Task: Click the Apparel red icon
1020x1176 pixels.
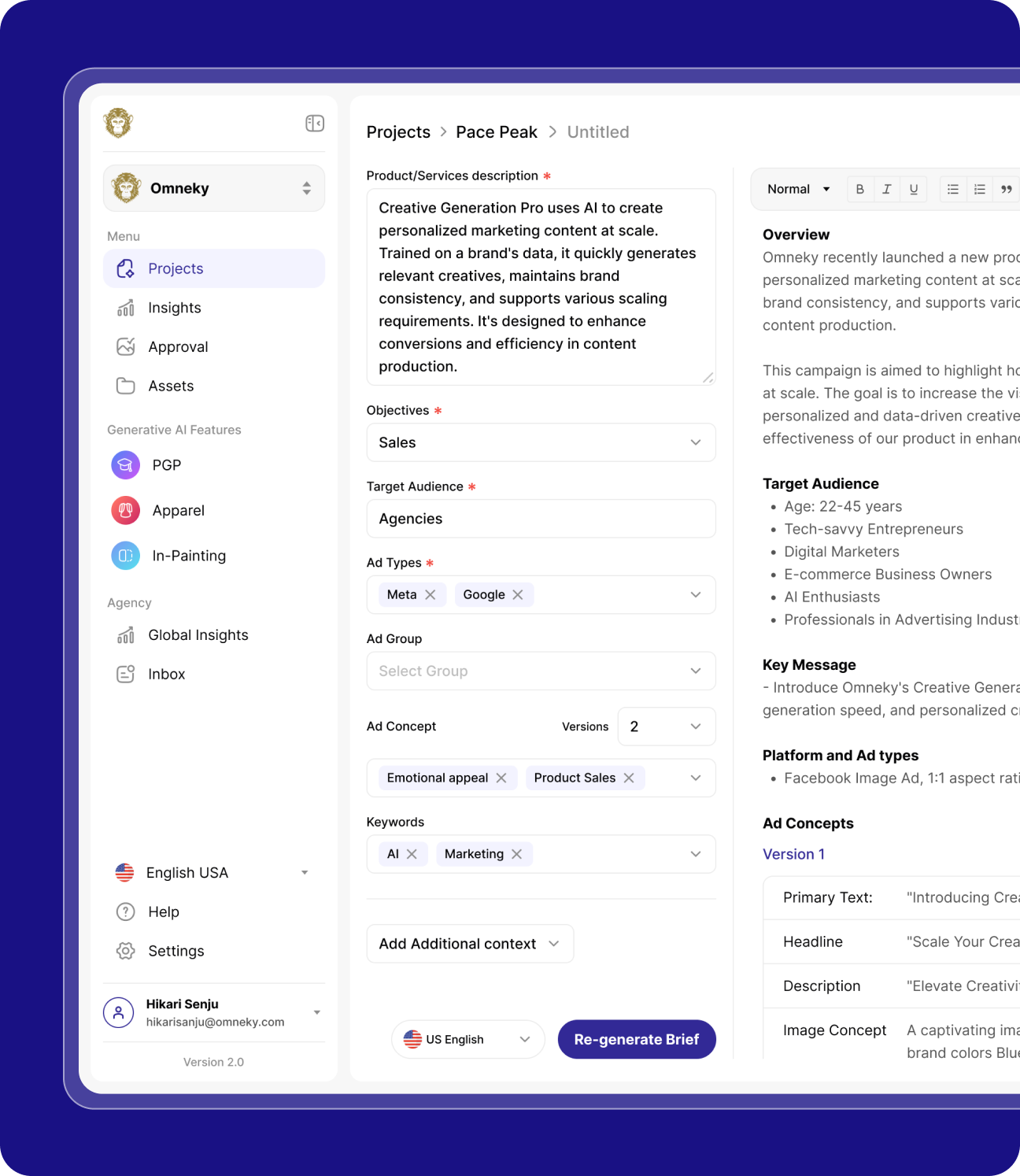Action: click(x=126, y=510)
